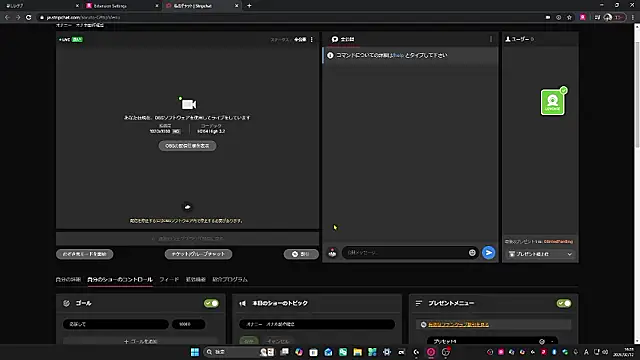Click the megaphone icon beside show topic heading
The width and height of the screenshot is (640, 360).
point(243,303)
